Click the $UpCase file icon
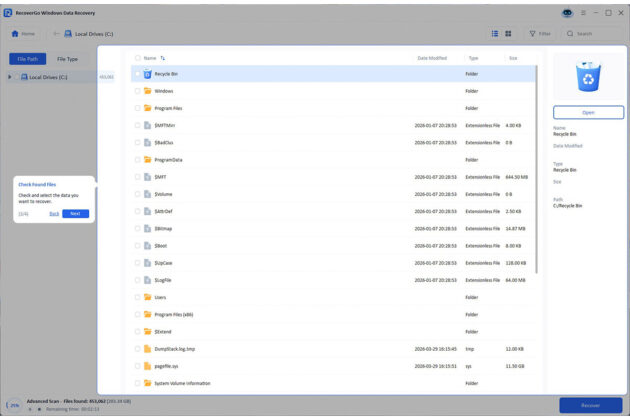This screenshot has height=420, width=630. (x=147, y=263)
